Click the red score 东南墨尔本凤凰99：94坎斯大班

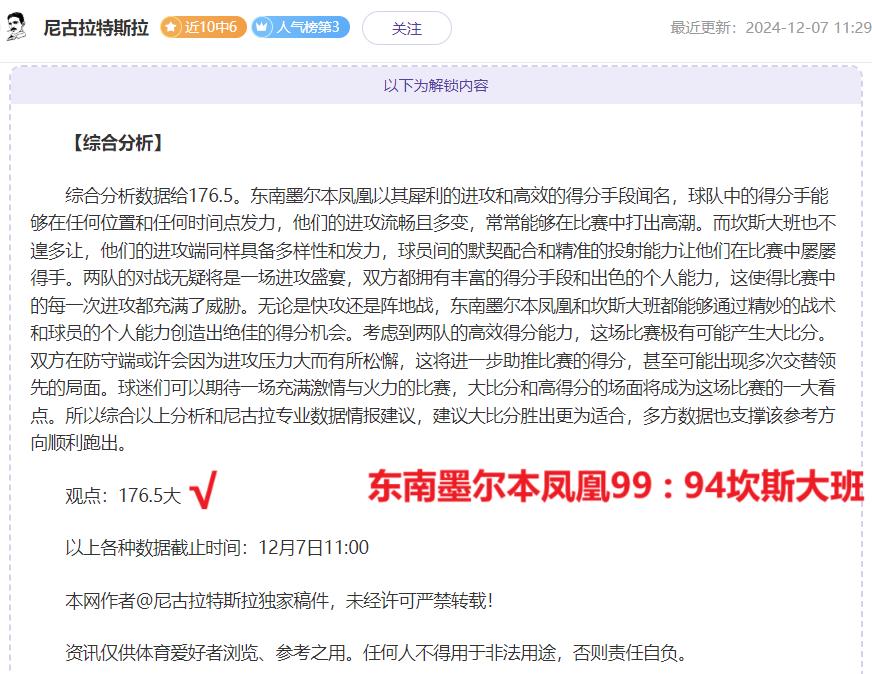tap(615, 486)
